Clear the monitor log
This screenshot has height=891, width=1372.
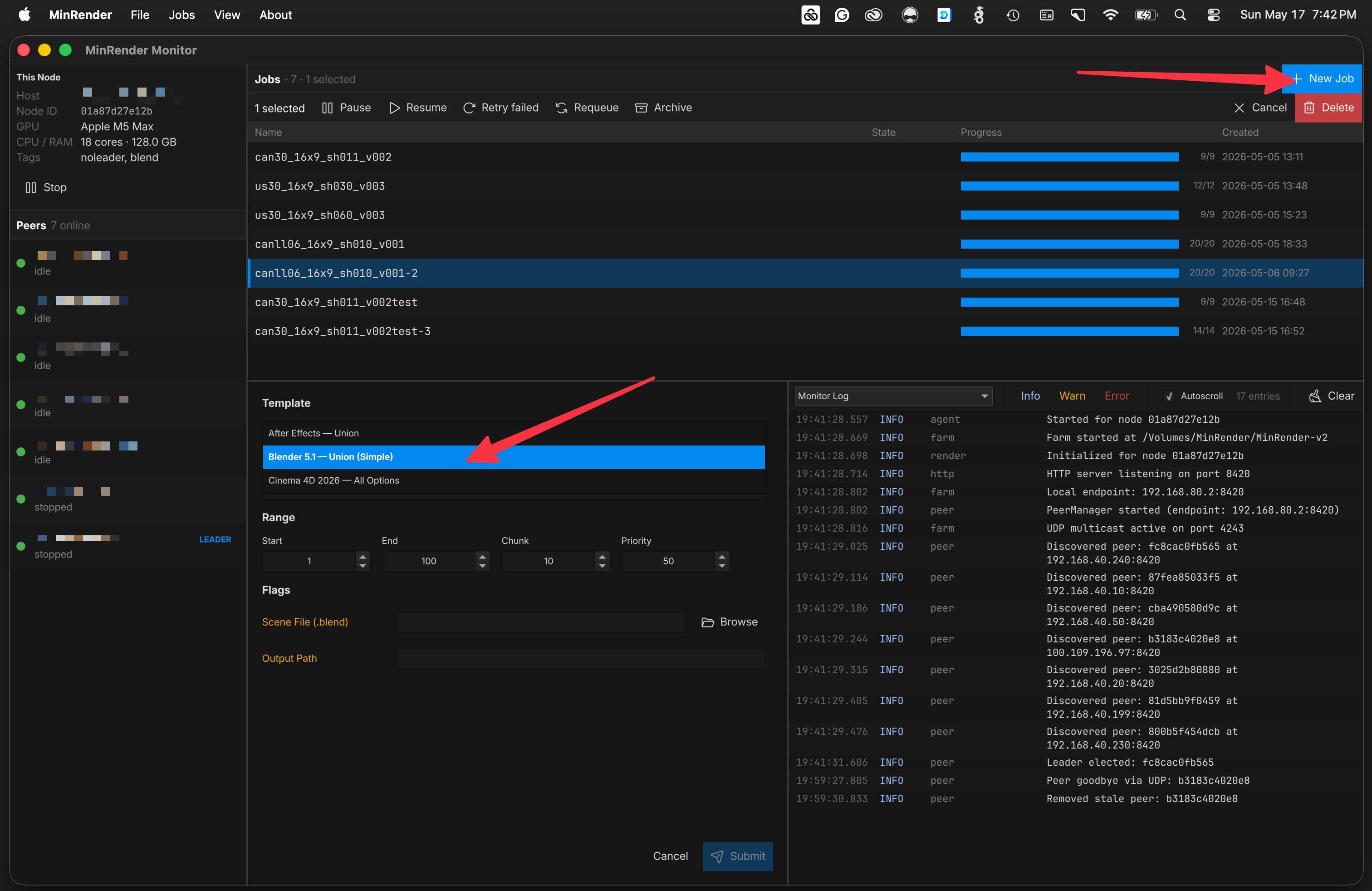(1332, 396)
